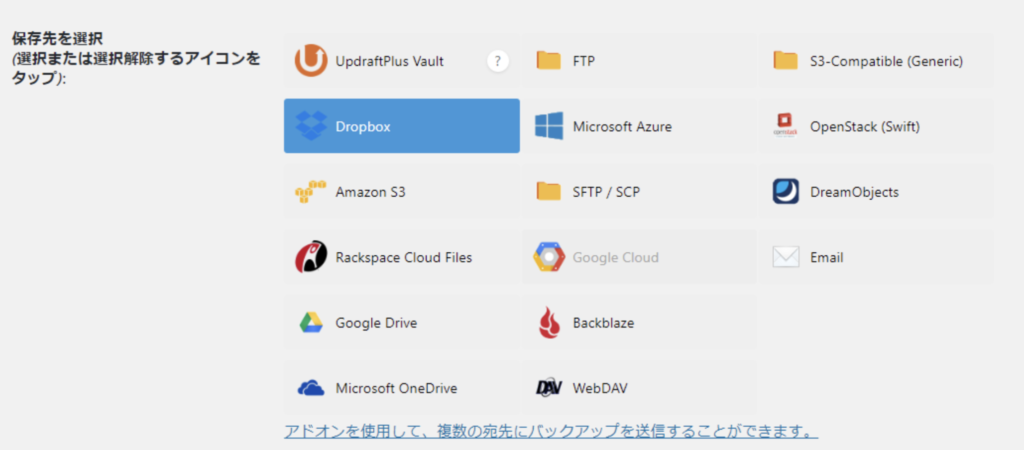Choose the Backblaze flame icon

(549, 323)
